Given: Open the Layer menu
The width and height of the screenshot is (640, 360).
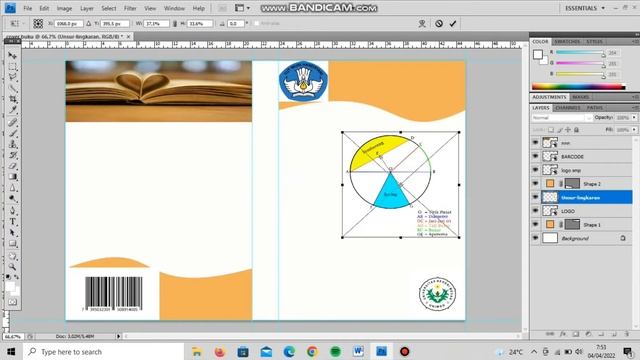Looking at the screenshot, I should point(87,8).
